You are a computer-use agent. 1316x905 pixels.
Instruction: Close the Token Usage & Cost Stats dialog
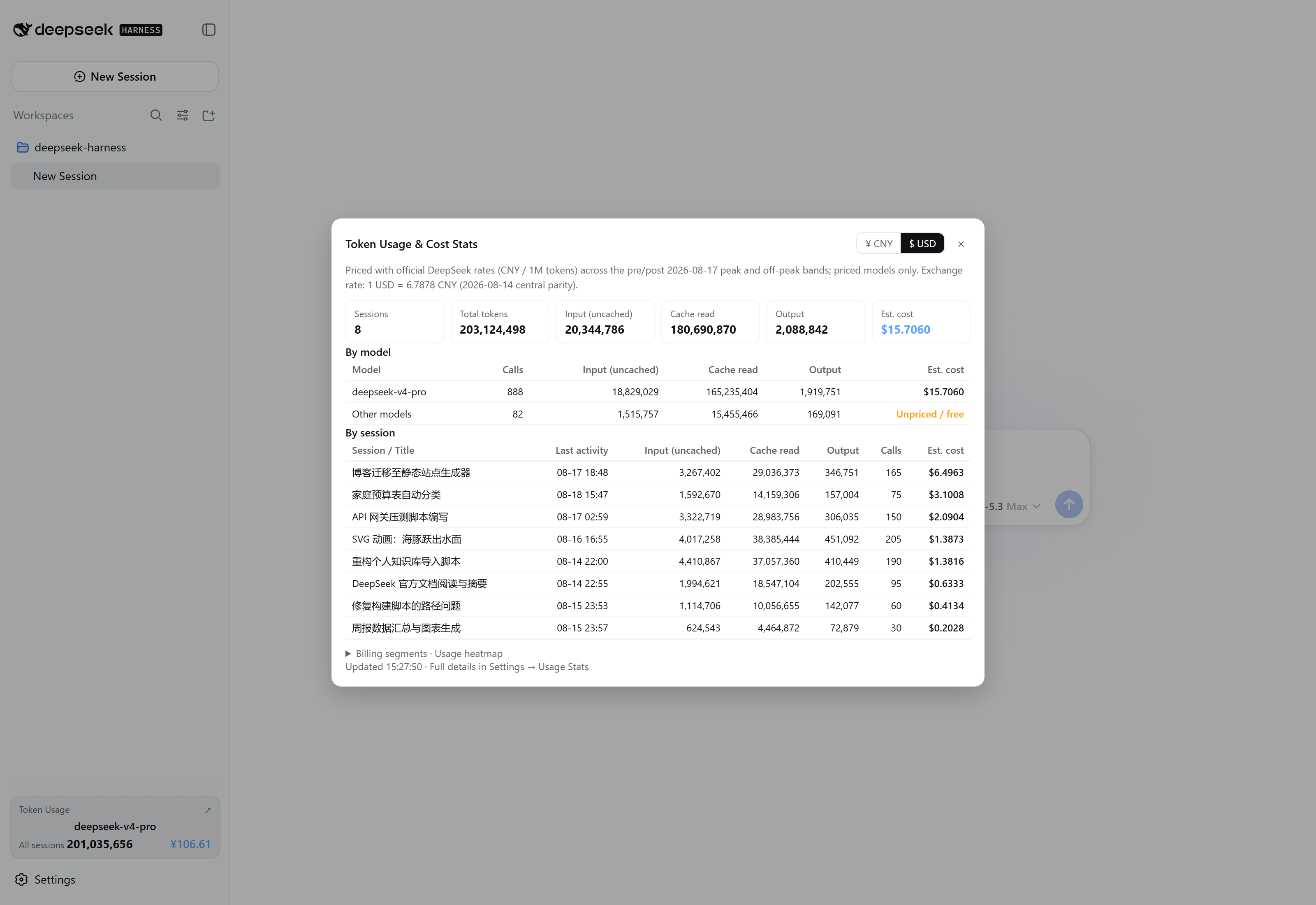[x=961, y=244]
